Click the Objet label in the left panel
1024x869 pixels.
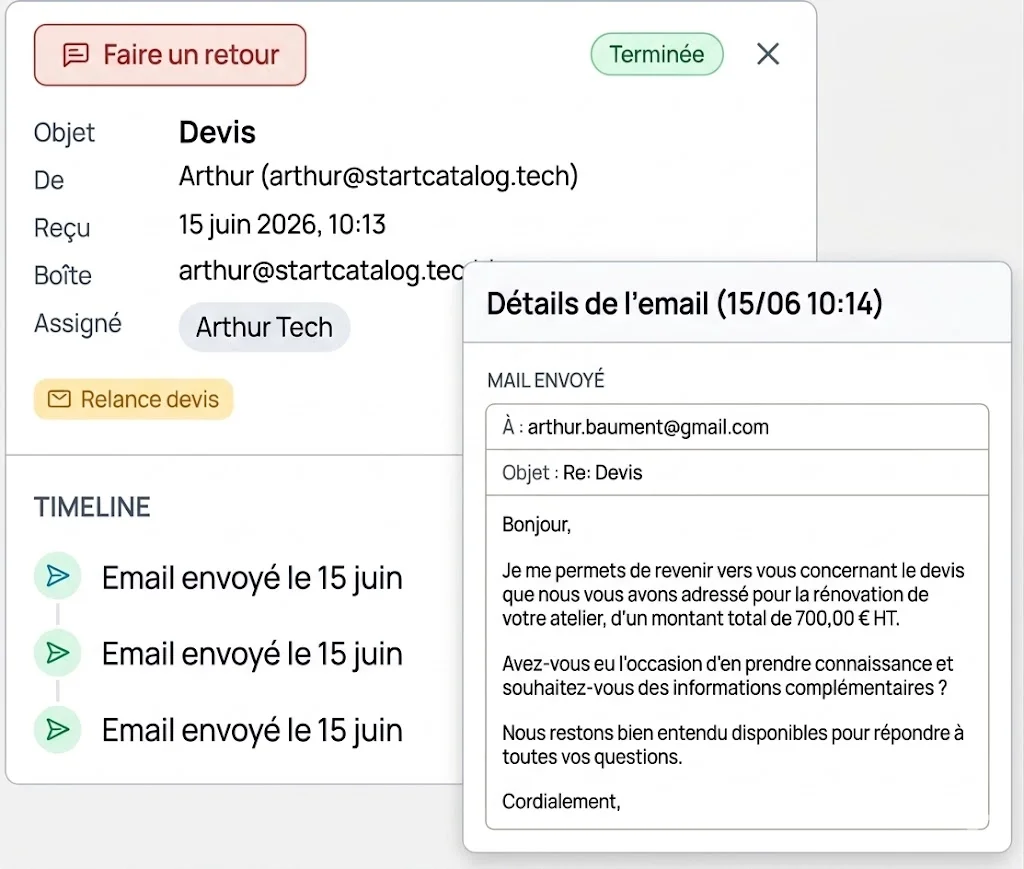(x=64, y=133)
